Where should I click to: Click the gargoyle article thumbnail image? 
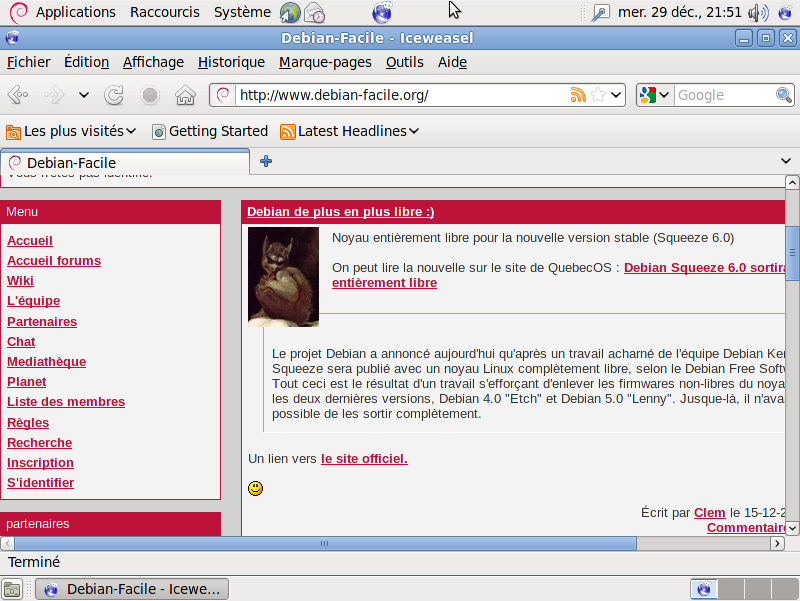(283, 277)
